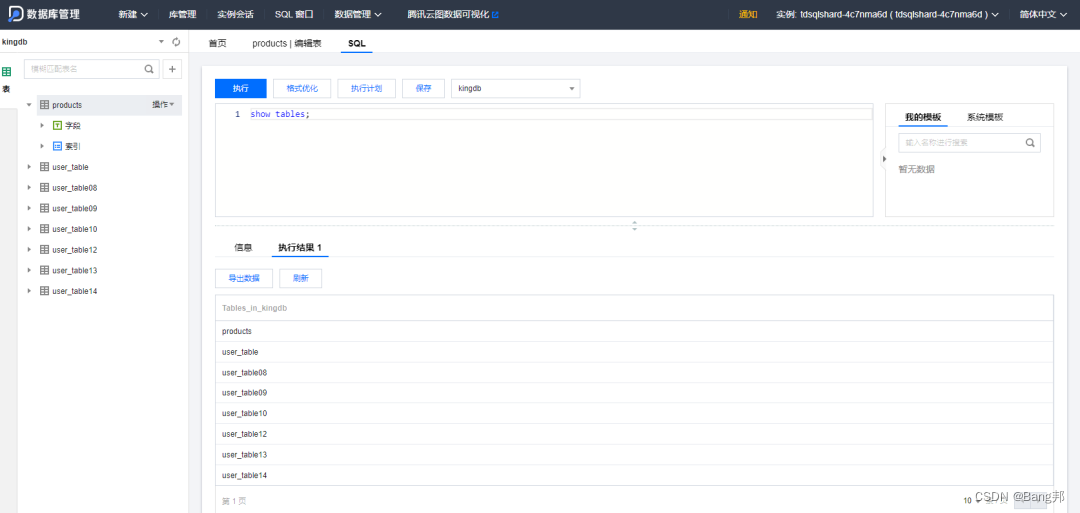1080x513 pixels.
Task: Expand the user_table10 tree node
Action: tap(29, 229)
